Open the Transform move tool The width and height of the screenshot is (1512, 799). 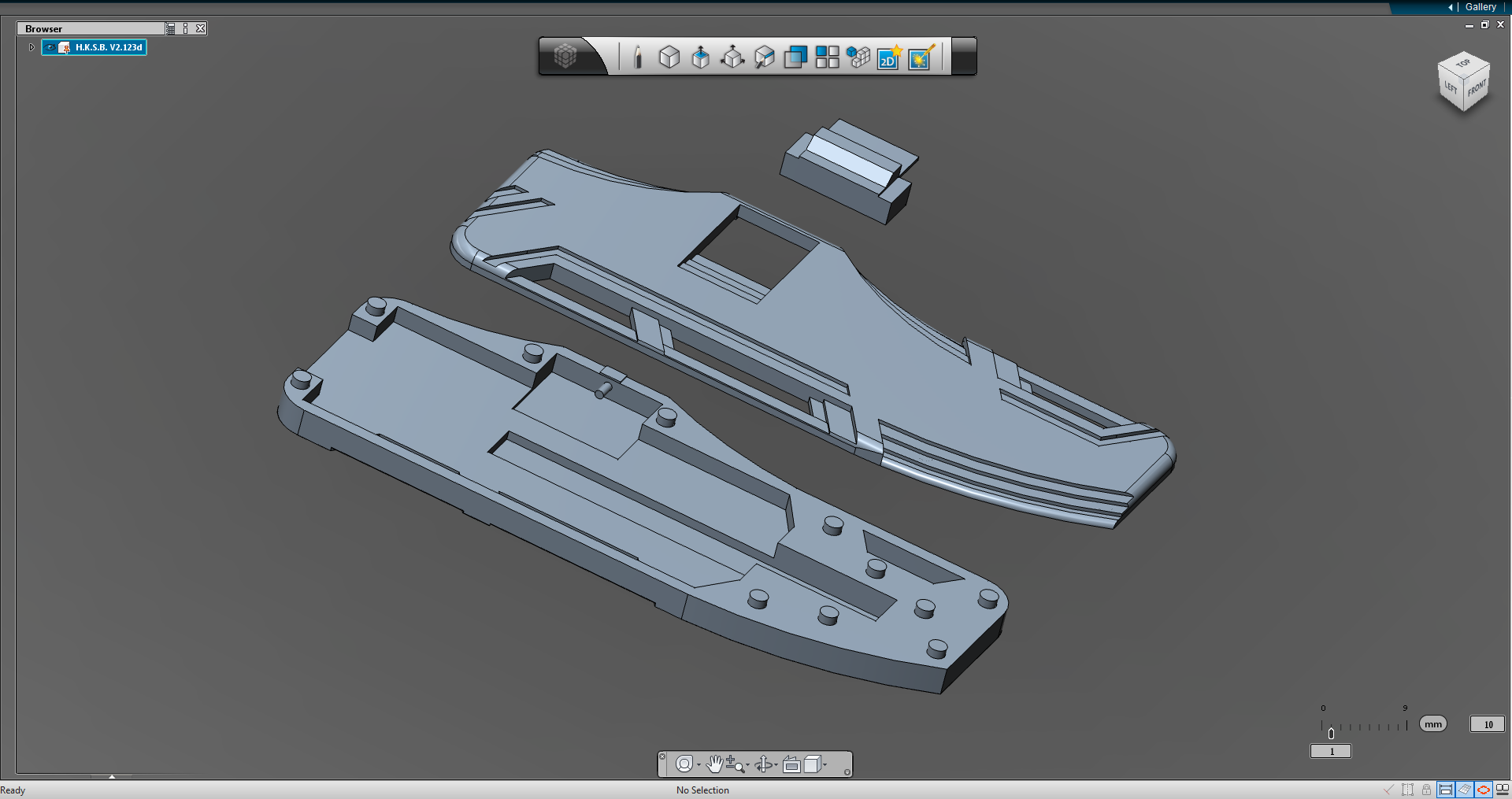point(732,57)
